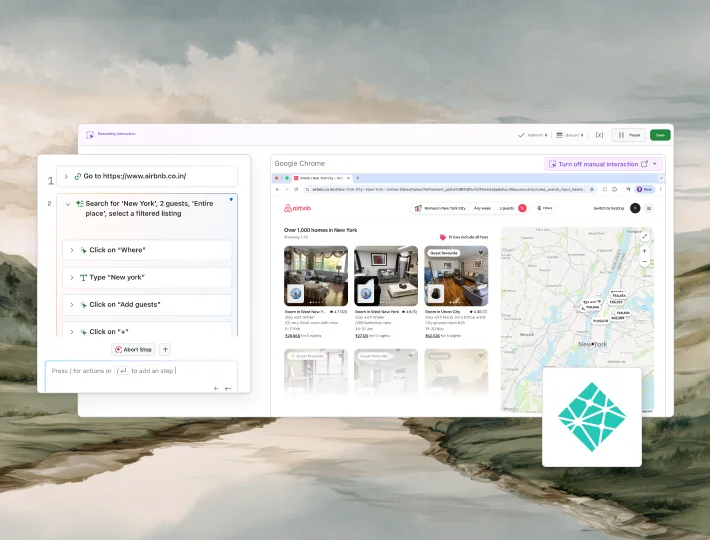Viewport: 710px width, 540px height.
Task: Expand the 'Type New york' sub-step
Action: click(x=72, y=277)
